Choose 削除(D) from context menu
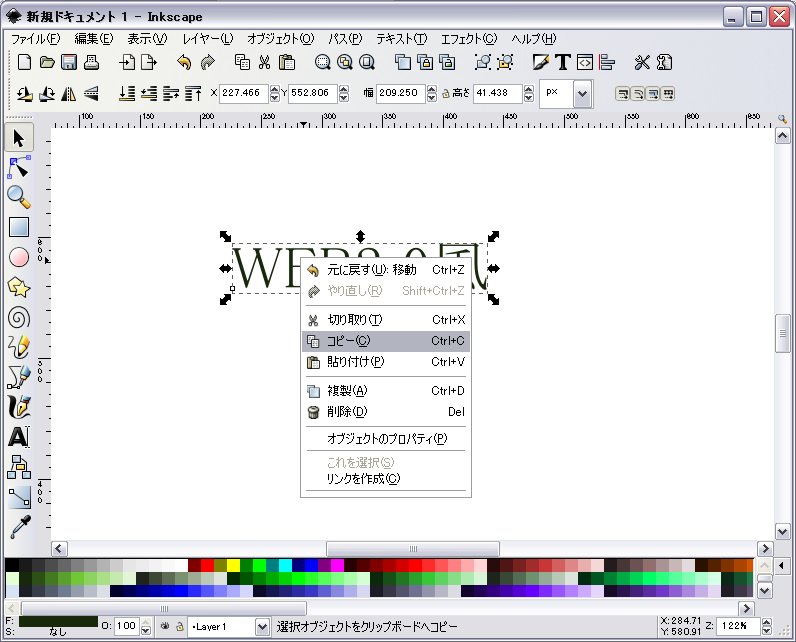Image resolution: width=796 pixels, height=642 pixels. 386,412
